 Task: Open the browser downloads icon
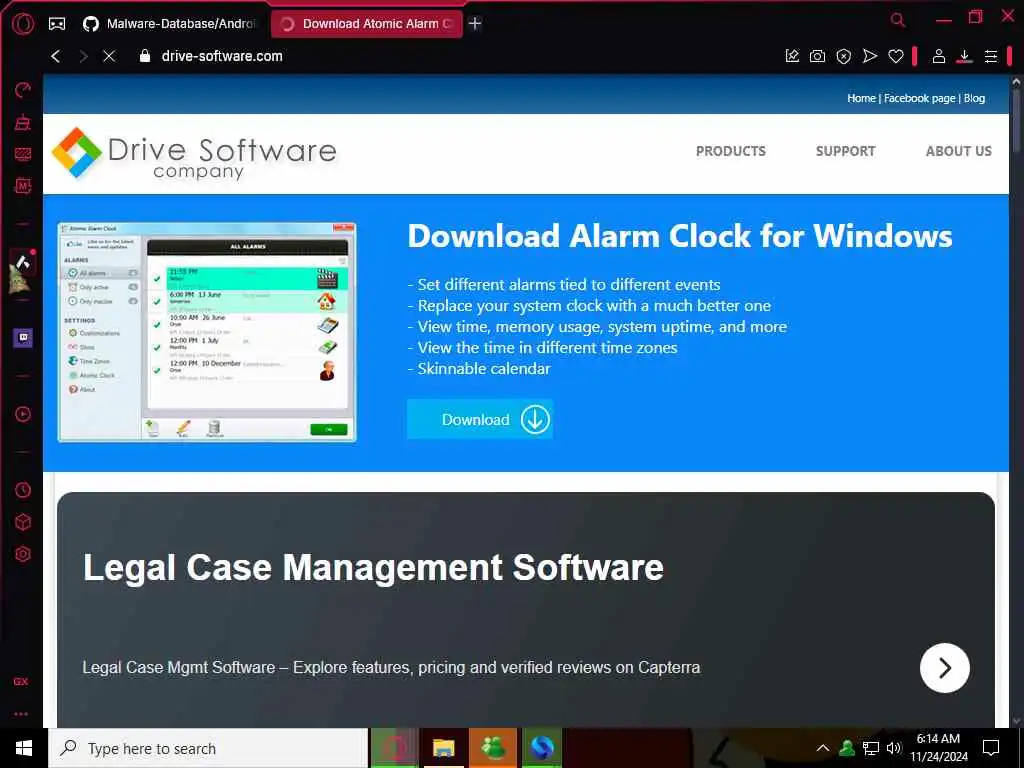(965, 56)
